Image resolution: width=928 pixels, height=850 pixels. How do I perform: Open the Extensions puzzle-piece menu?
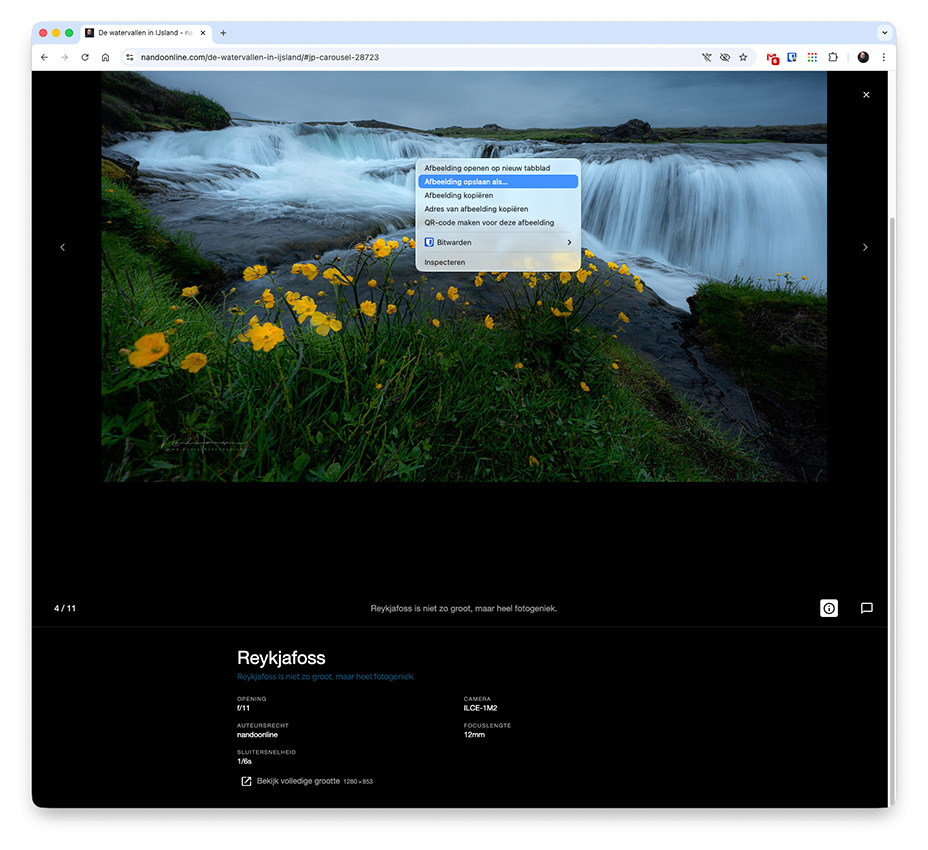(x=832, y=58)
